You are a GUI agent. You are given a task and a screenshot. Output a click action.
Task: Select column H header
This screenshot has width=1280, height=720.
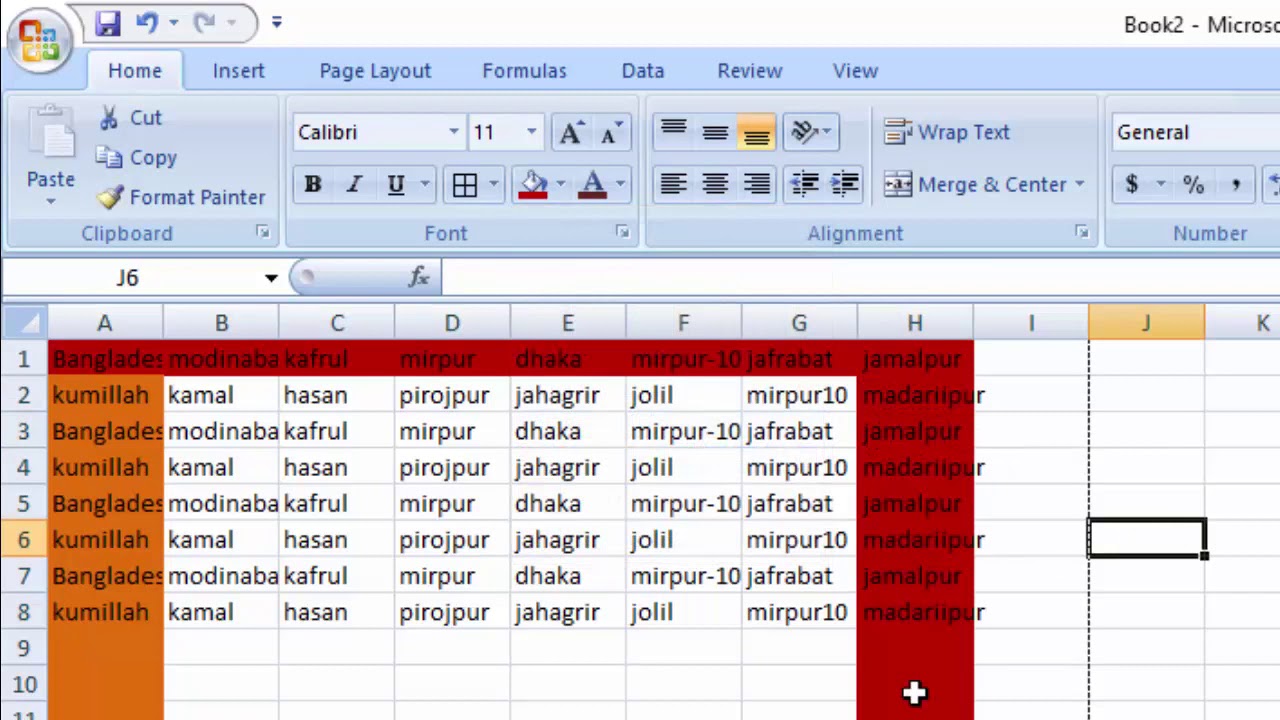915,323
